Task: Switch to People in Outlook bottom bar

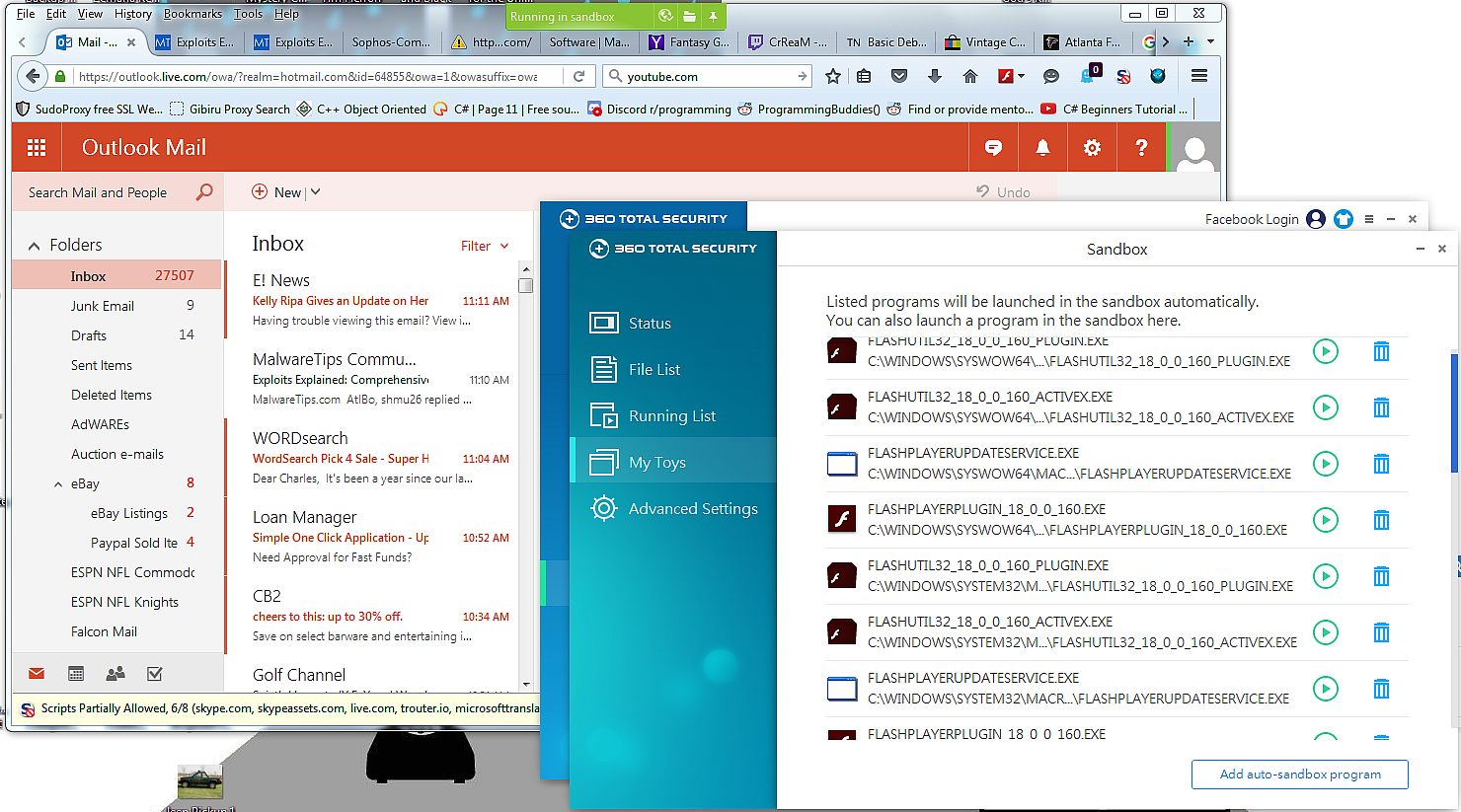Action: tap(115, 674)
